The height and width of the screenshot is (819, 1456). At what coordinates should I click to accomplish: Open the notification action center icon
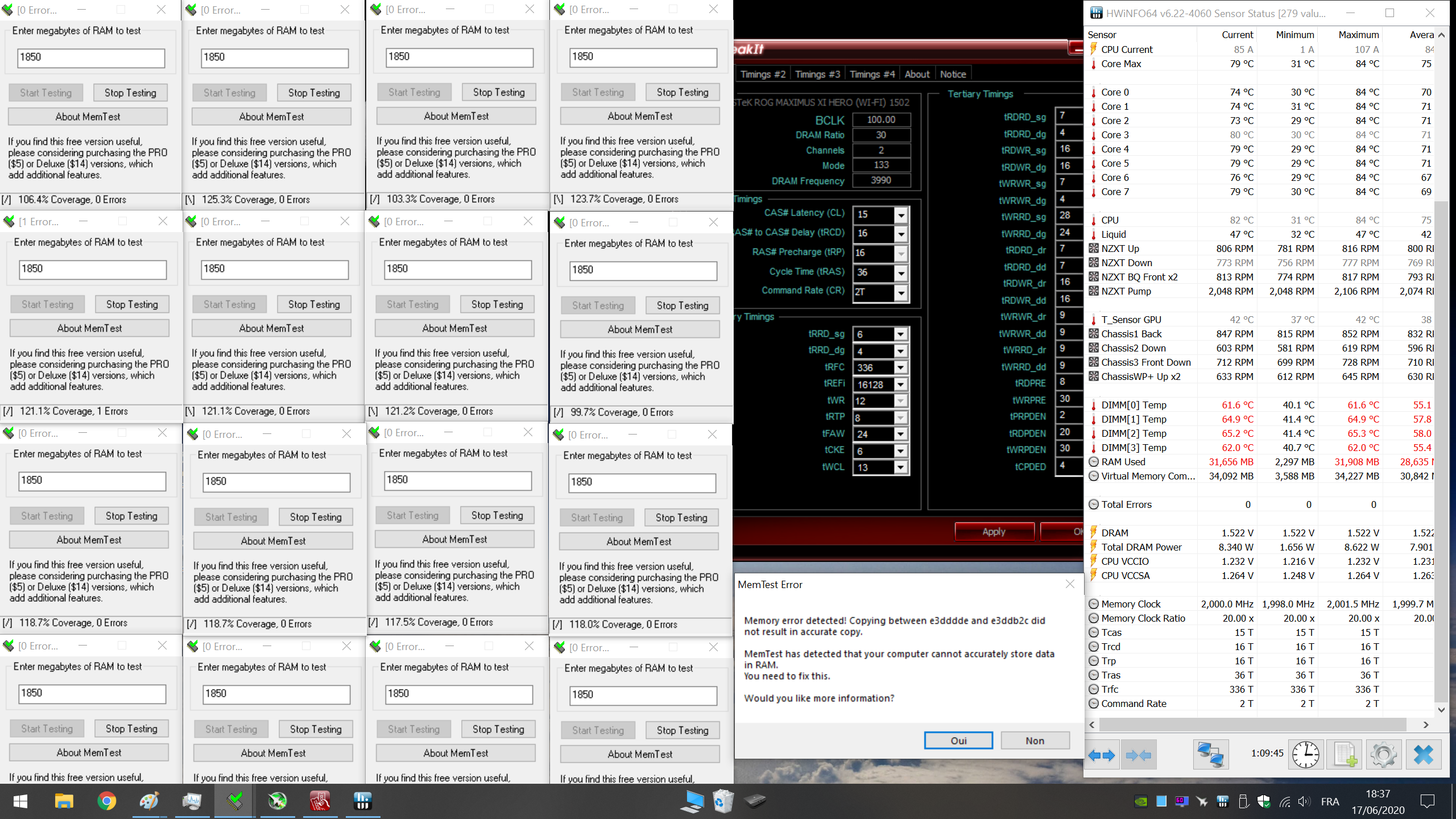pos(1427,802)
